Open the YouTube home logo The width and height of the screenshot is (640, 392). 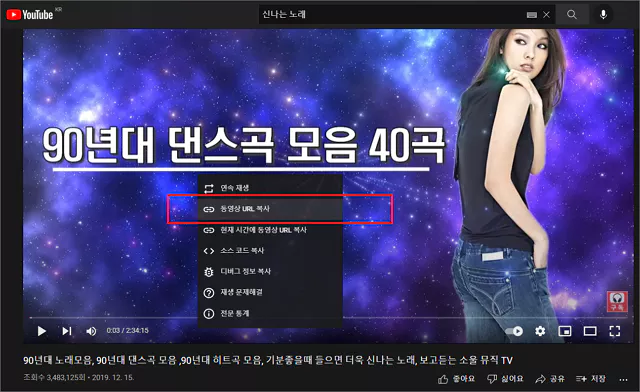(x=30, y=15)
